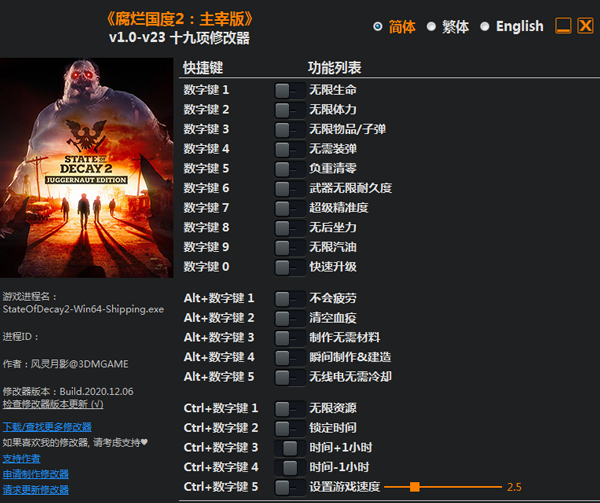Screen dimensions: 600x503
Task: Click the 时间+1小时 button switch
Action: coord(290,448)
